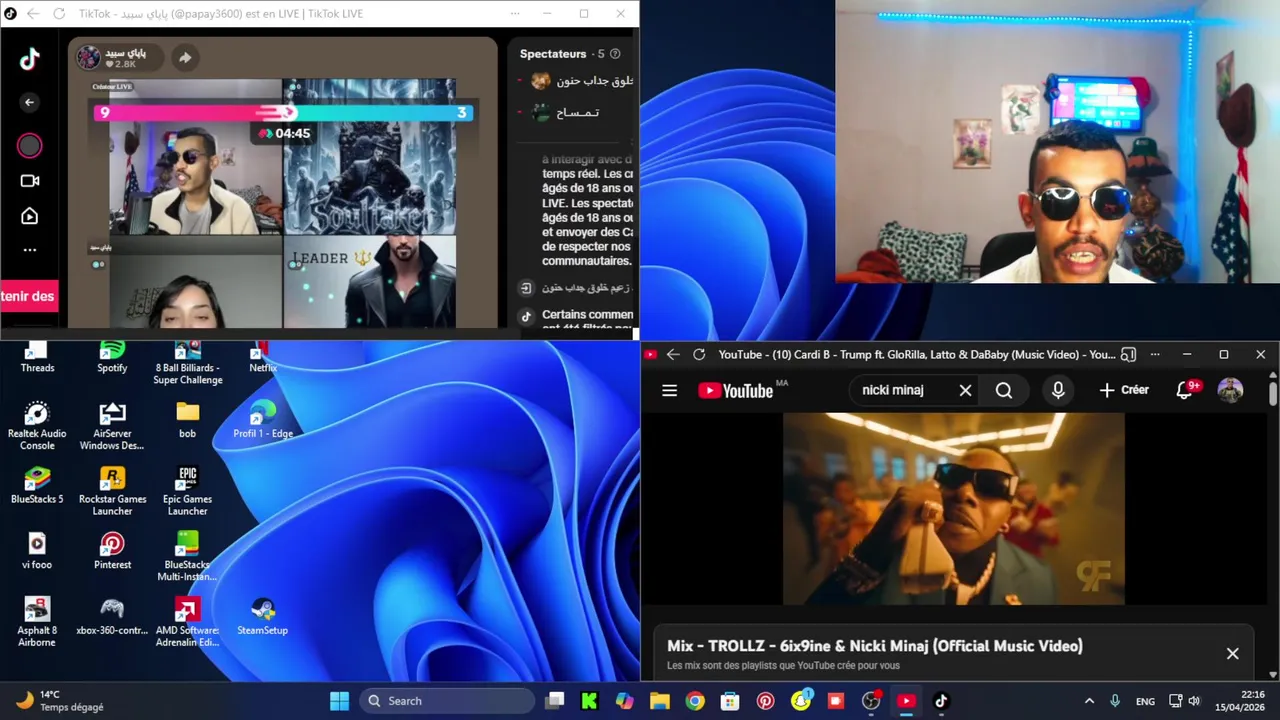Screen dimensions: 1280x720
Task: Open the LIVE play icon in TikTok sidebar
Action: click(x=30, y=216)
